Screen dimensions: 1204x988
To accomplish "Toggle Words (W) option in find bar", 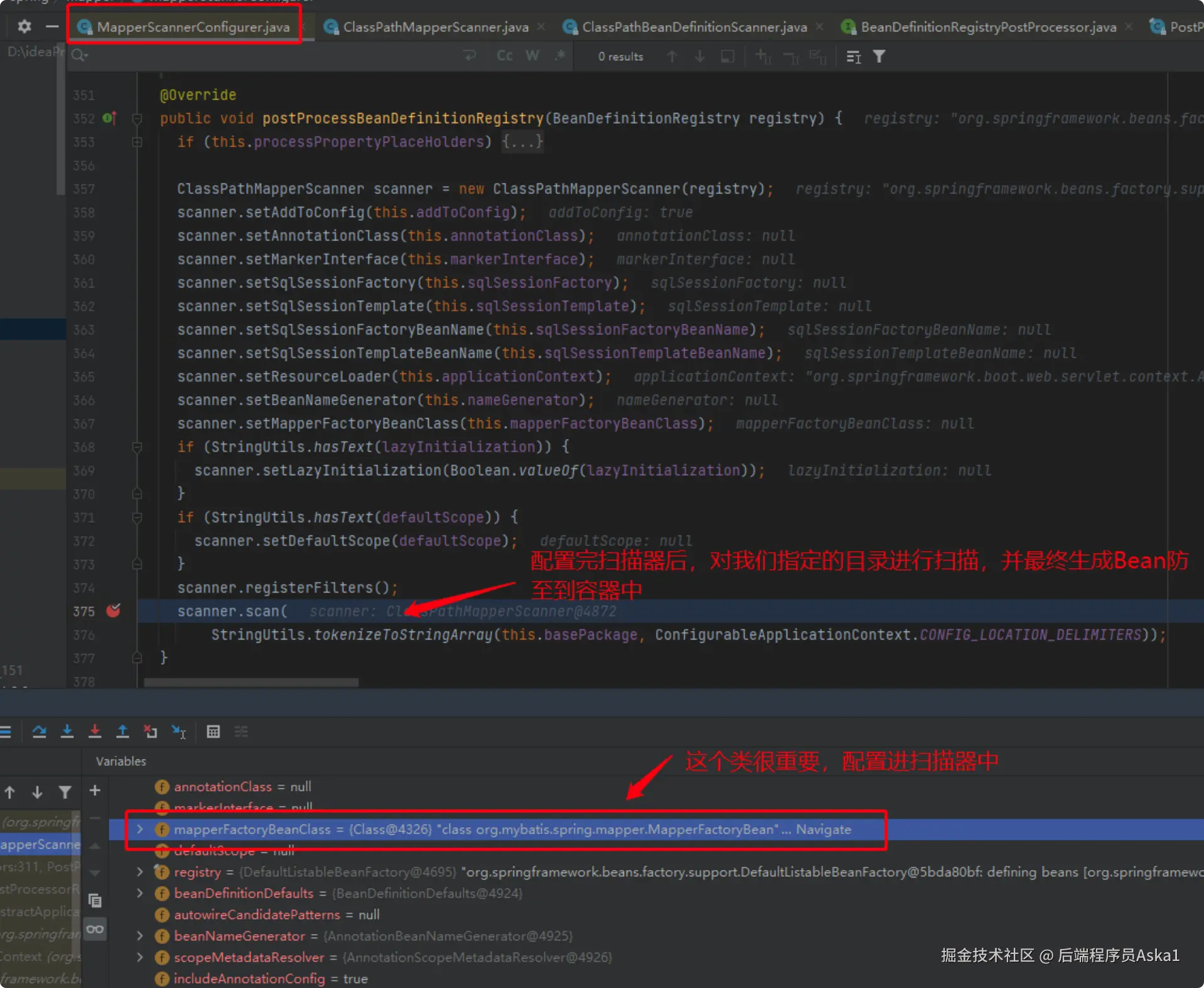I will pos(532,56).
